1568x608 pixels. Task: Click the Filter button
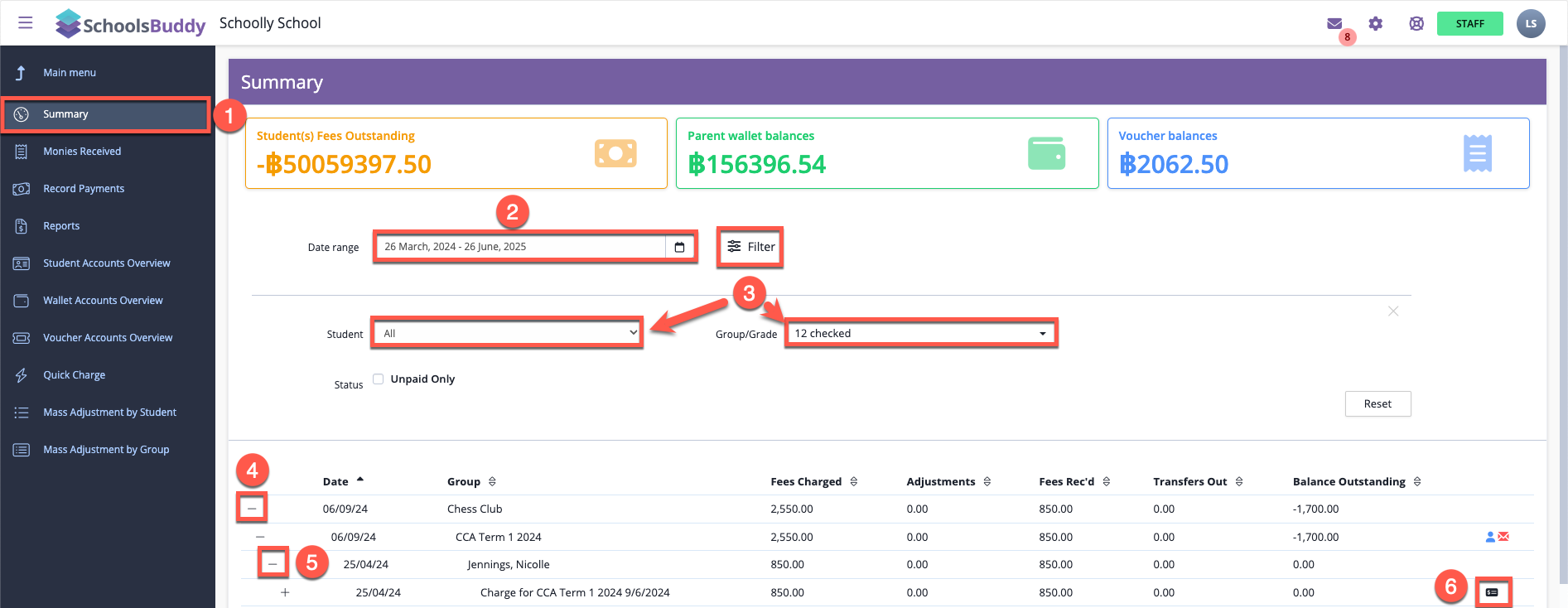point(750,247)
